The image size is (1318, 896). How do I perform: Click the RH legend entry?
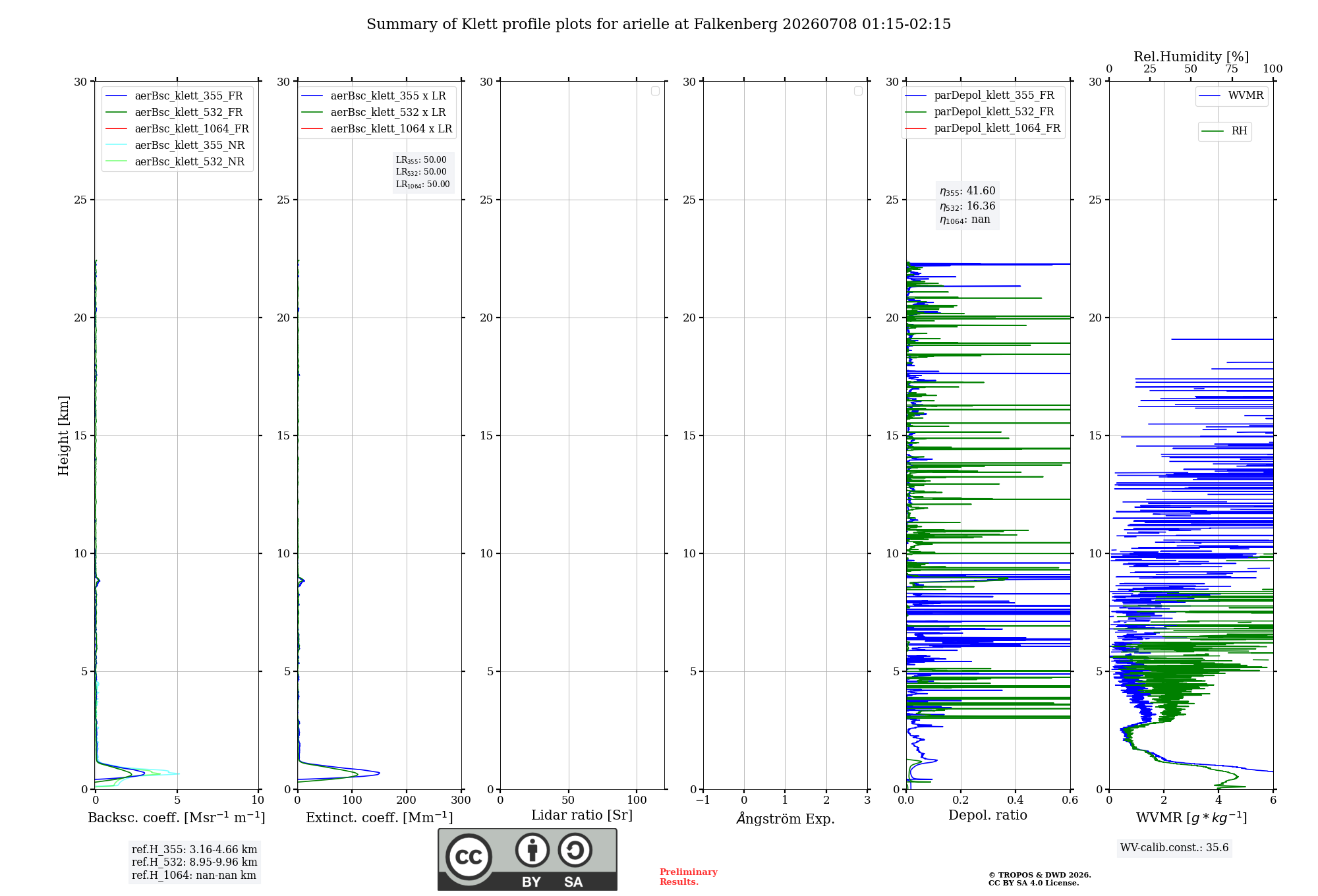point(1224,131)
